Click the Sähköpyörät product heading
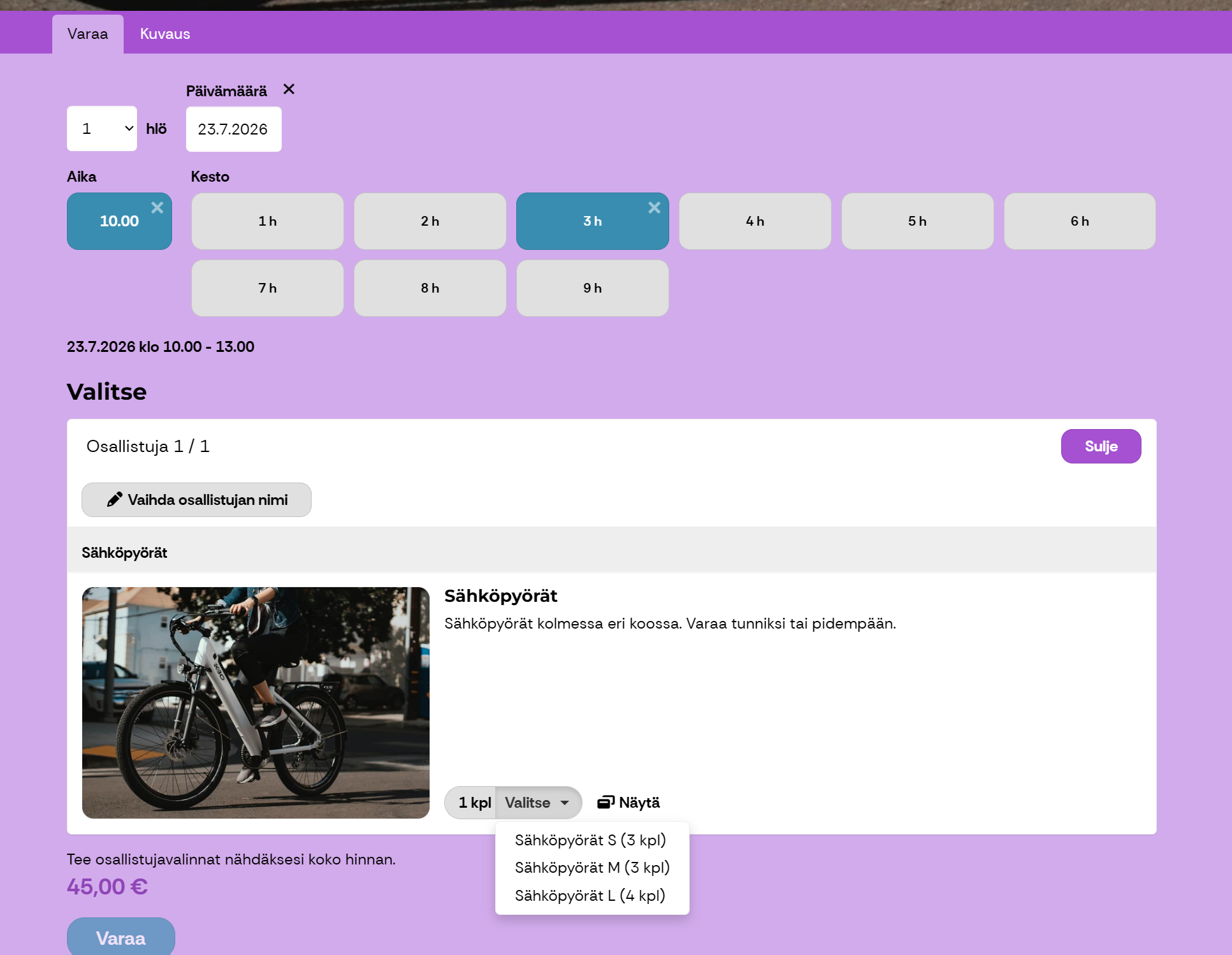 coord(500,596)
